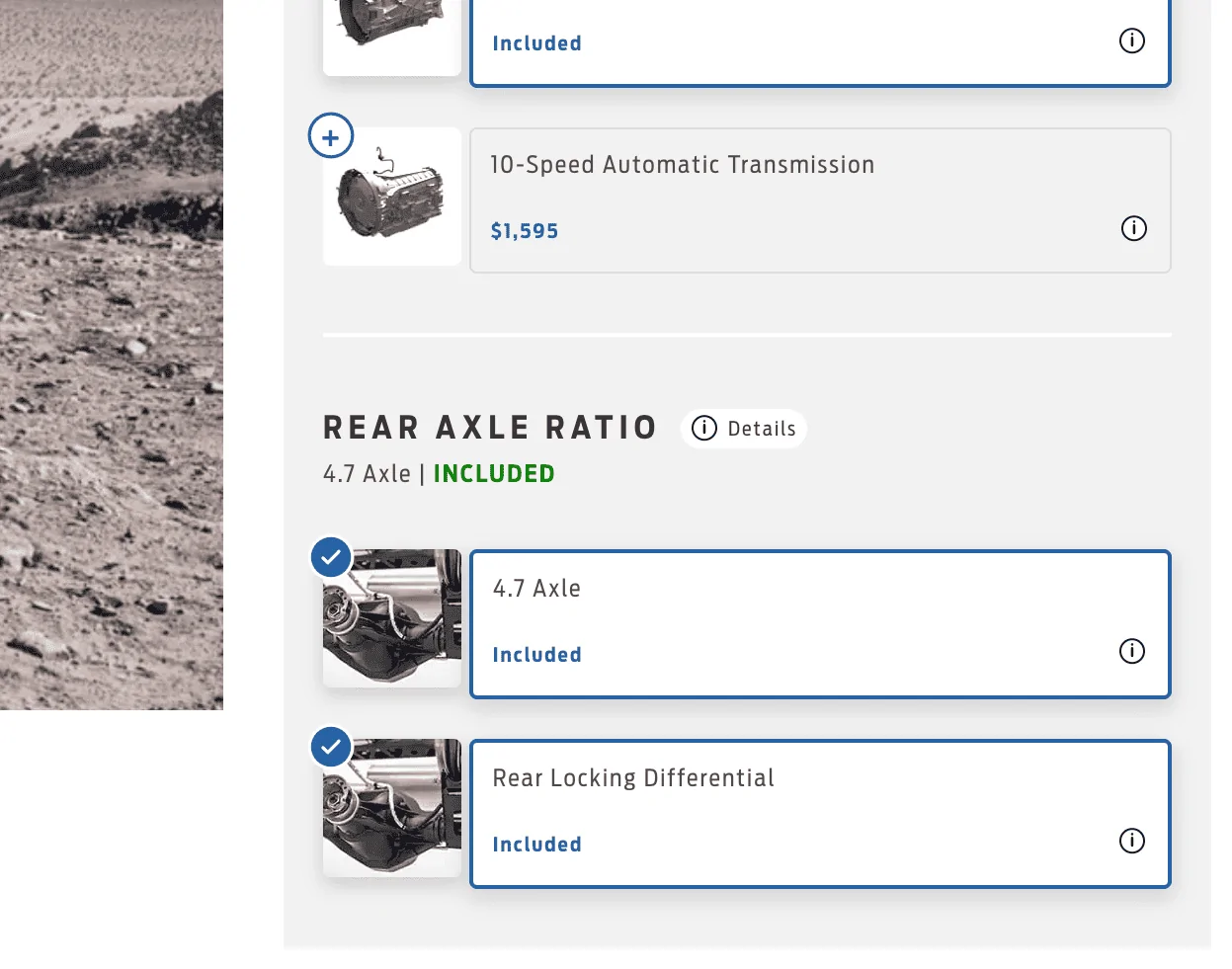The height and width of the screenshot is (969, 1232).
Task: Click the Rear Locking Differential thumbnail image
Action: pyautogui.click(x=392, y=808)
